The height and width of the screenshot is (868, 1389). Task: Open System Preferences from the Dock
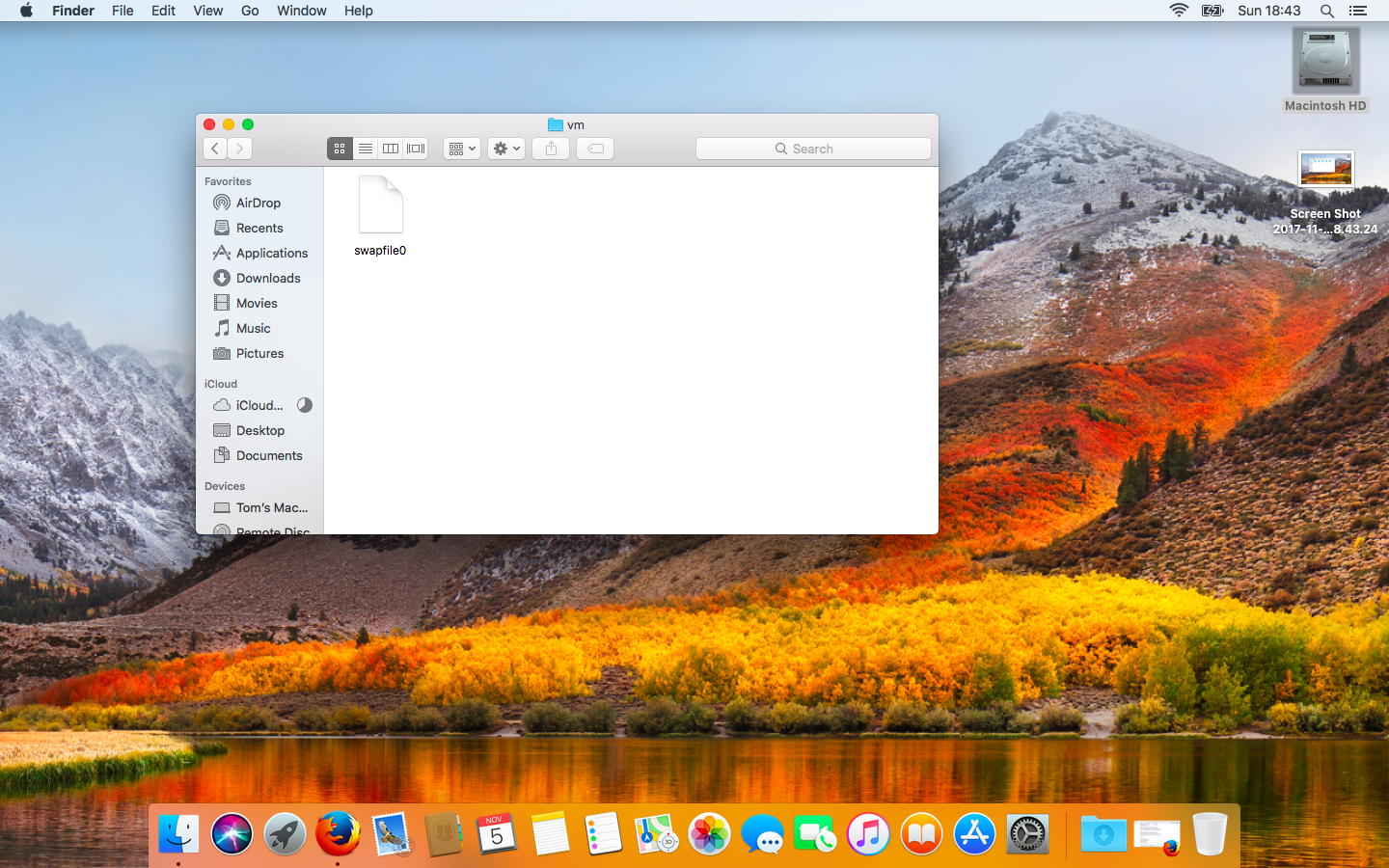[x=1027, y=834]
